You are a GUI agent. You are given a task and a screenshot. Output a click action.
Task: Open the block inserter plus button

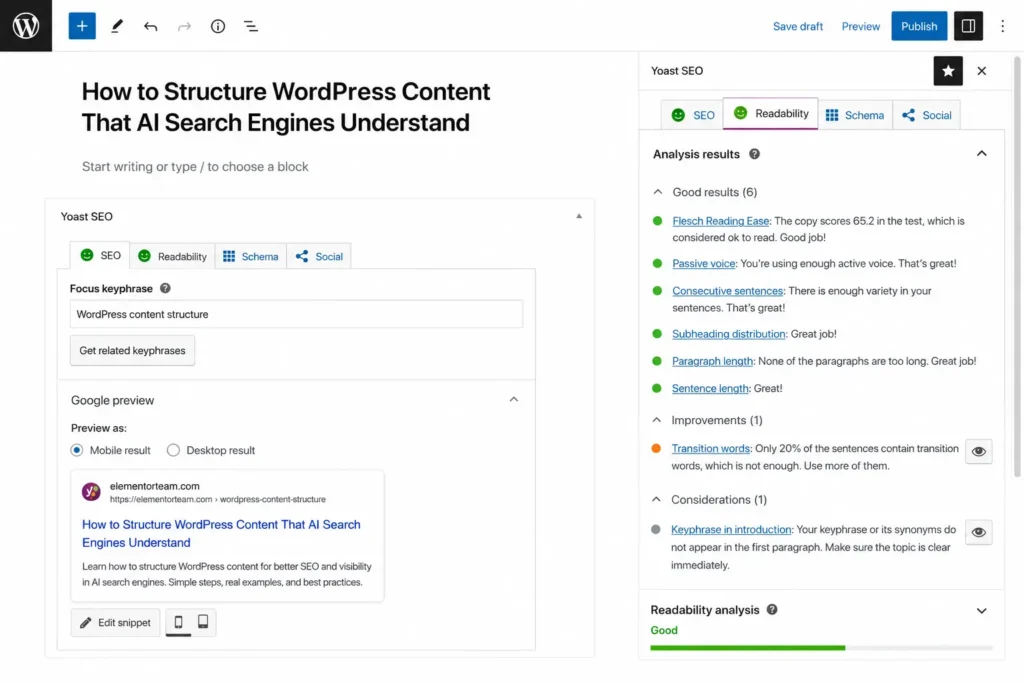82,26
